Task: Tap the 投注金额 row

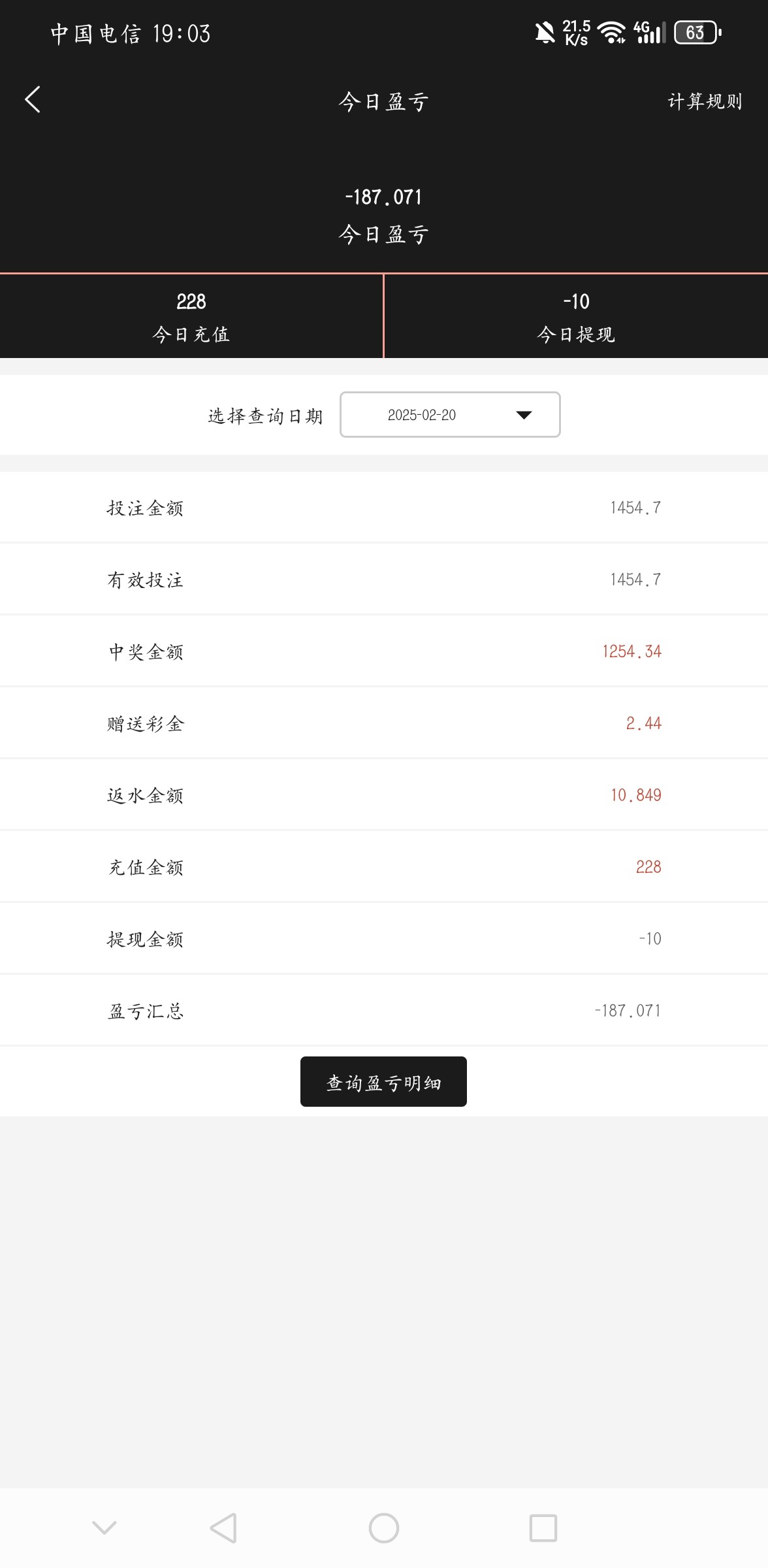Action: 383,508
